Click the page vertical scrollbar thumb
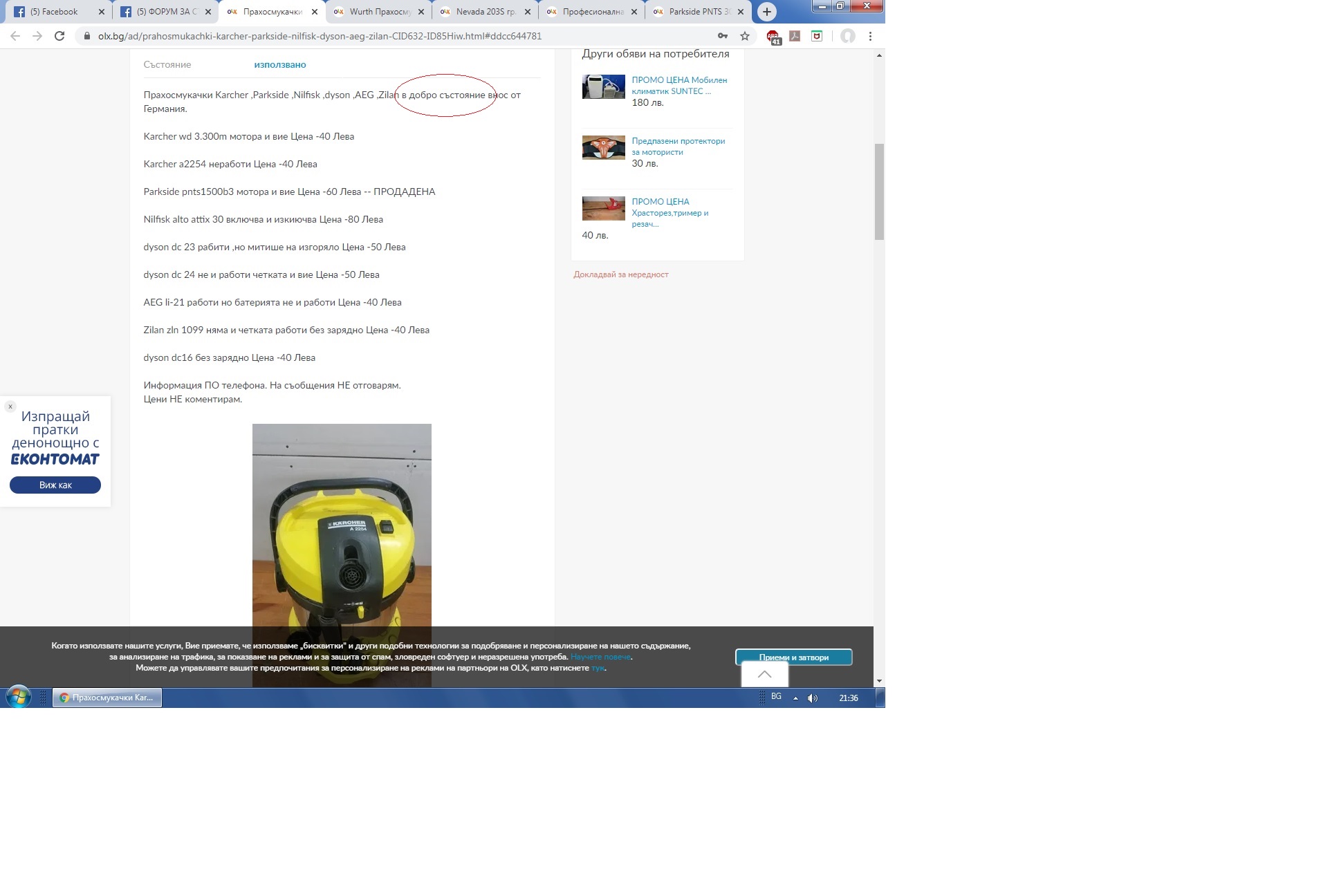This screenshot has height=896, width=1339. point(879,192)
